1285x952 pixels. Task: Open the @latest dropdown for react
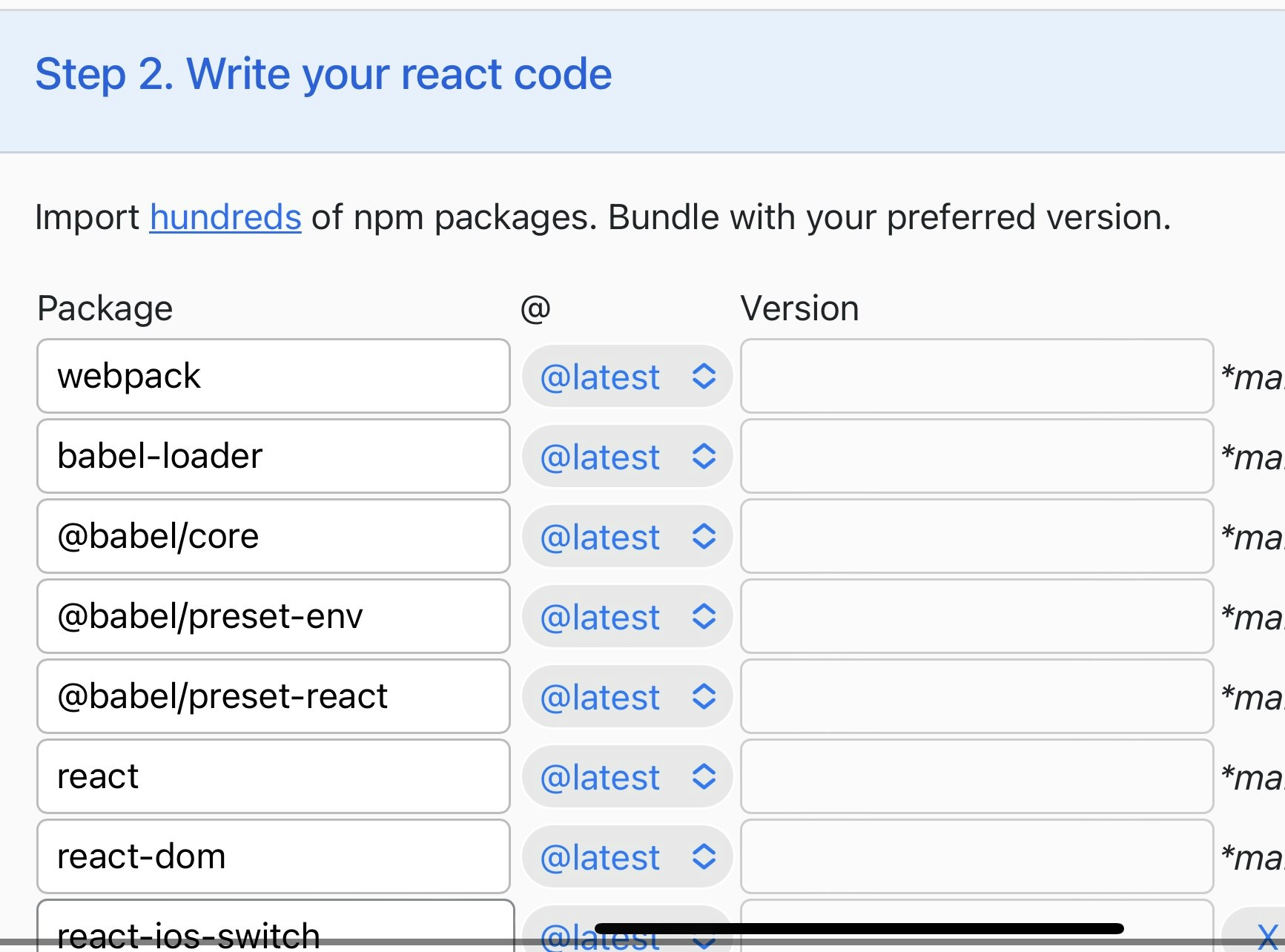point(627,777)
